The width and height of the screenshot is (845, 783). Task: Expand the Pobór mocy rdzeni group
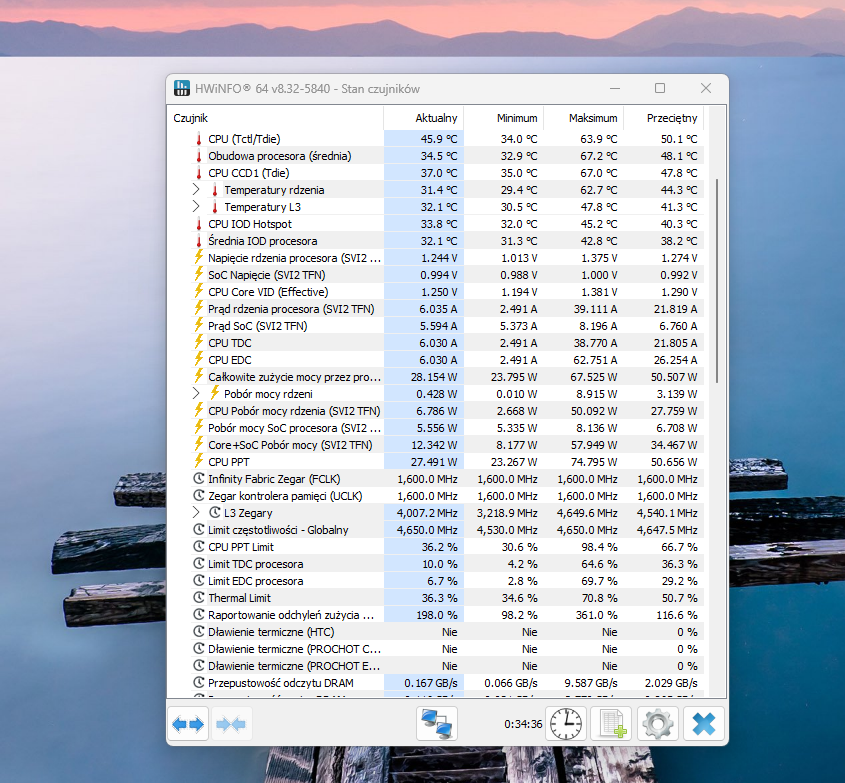click(197, 394)
